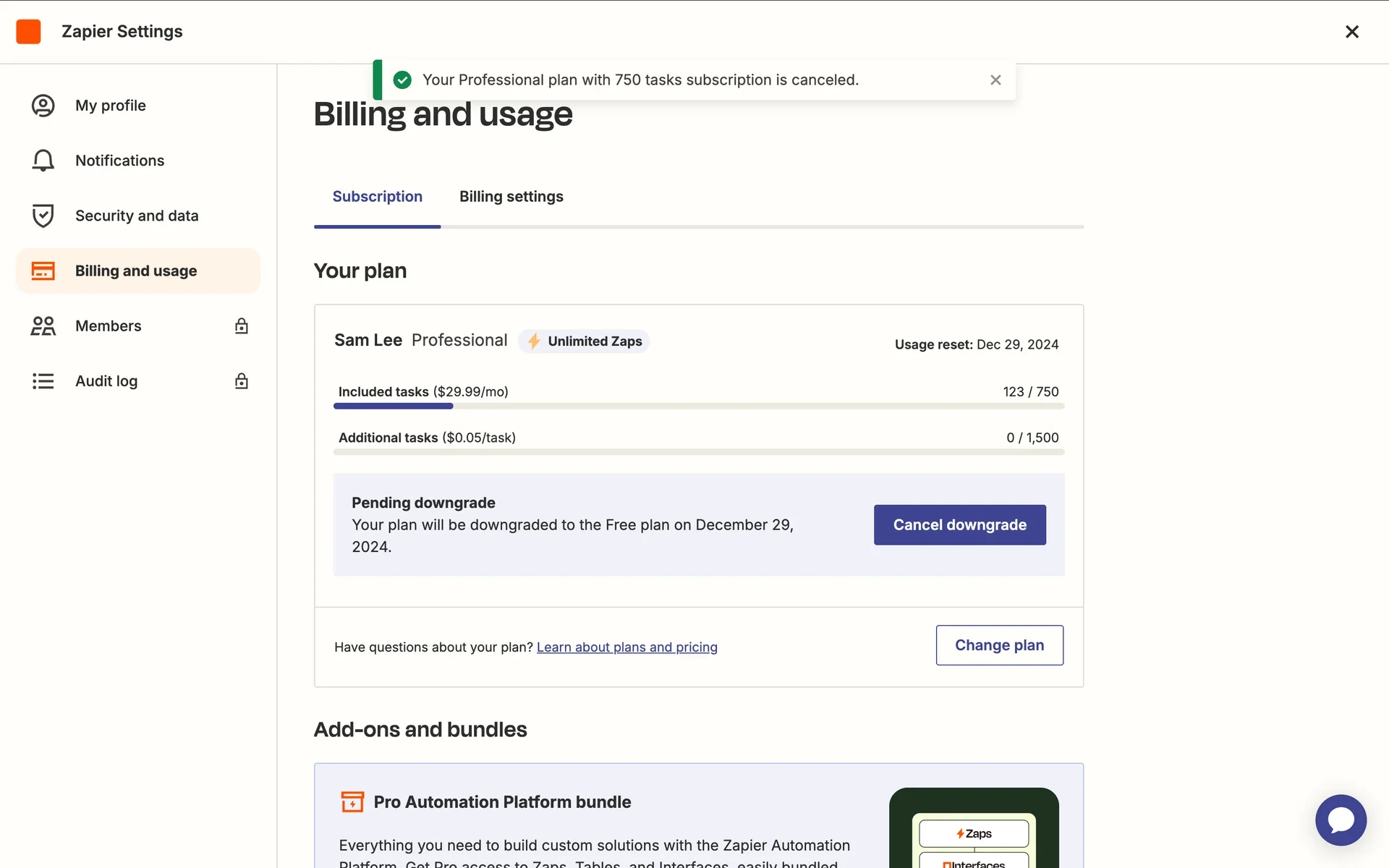
Task: Open the Members section
Action: [x=137, y=325]
